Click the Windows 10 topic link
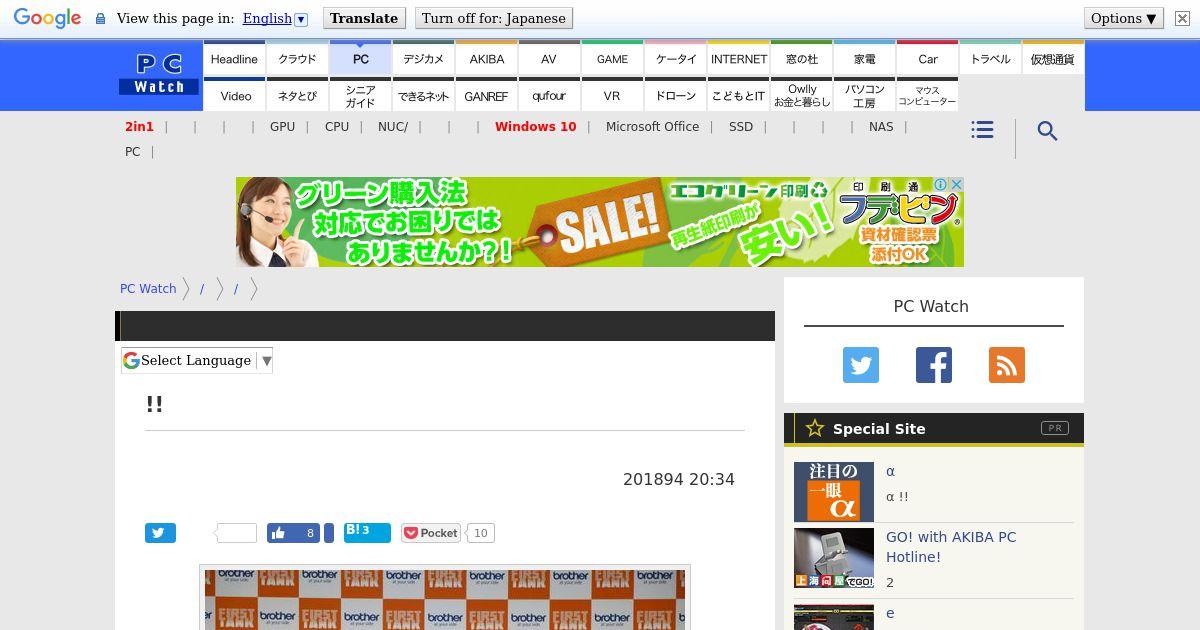The width and height of the screenshot is (1200, 630). pyautogui.click(x=535, y=127)
